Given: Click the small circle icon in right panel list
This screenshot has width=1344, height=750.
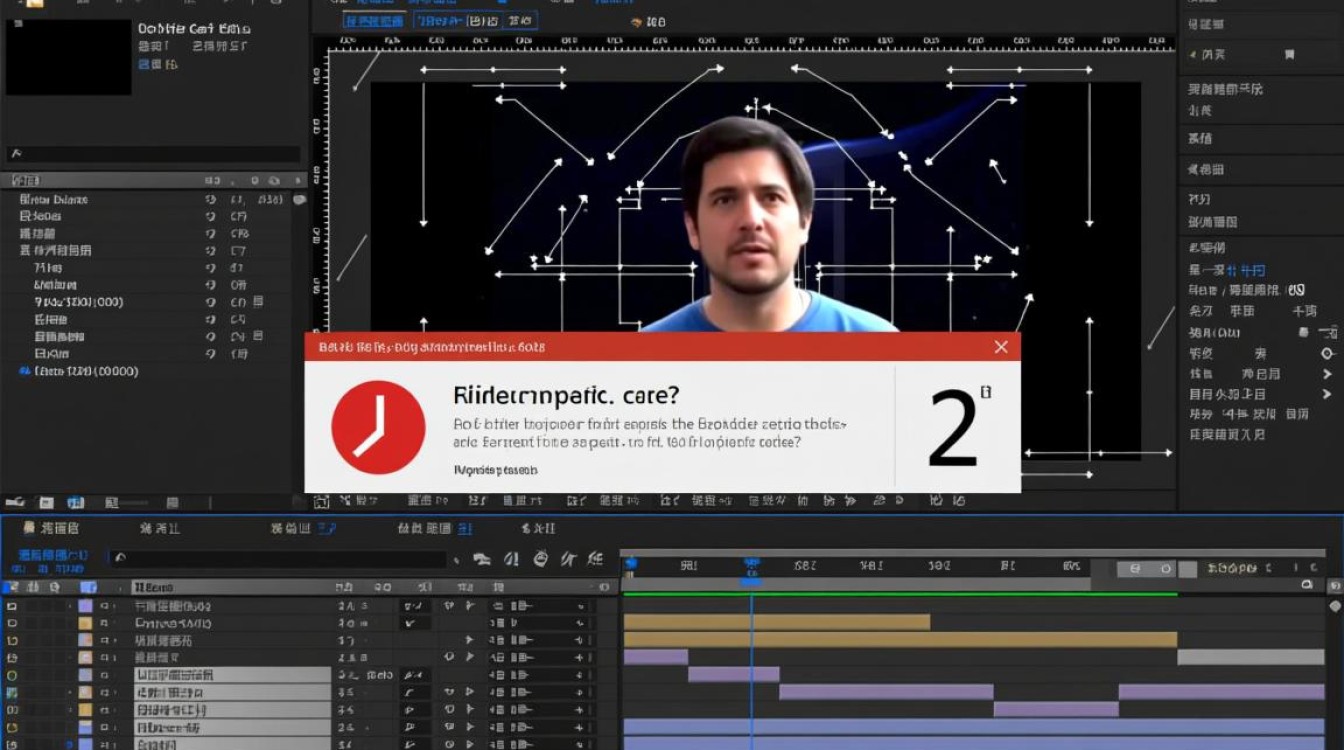Looking at the screenshot, I should tap(1327, 353).
